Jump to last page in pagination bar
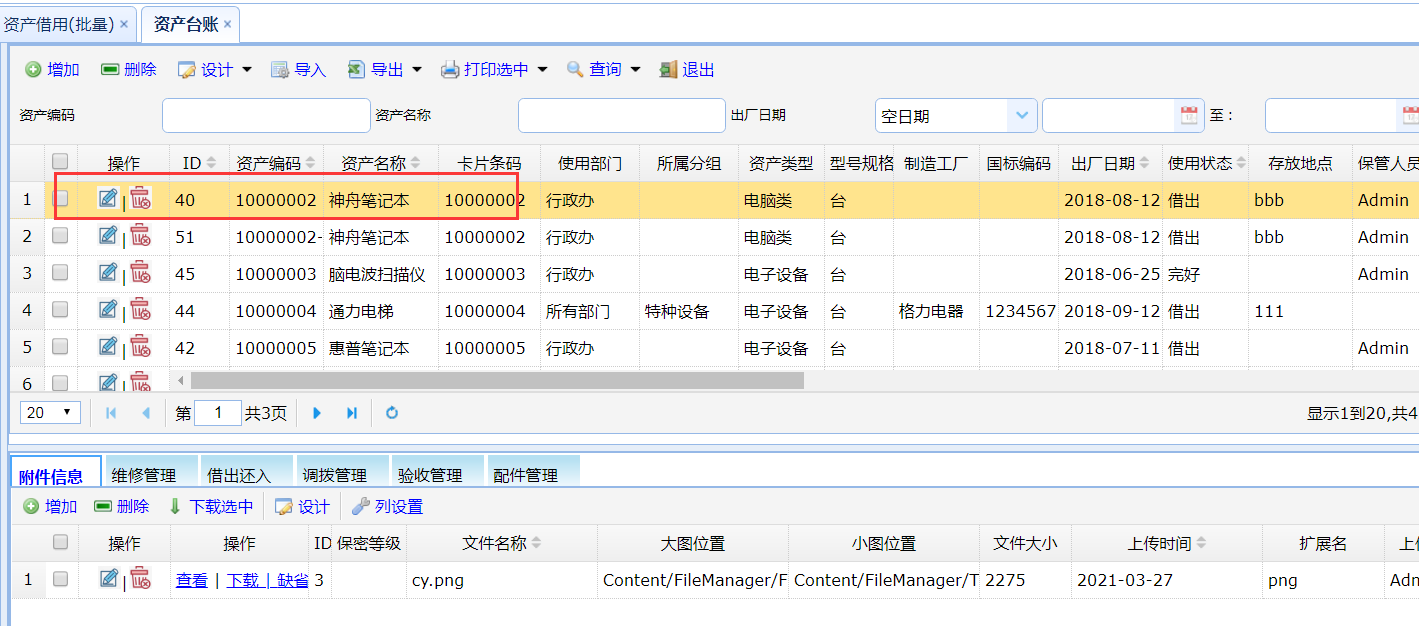The height and width of the screenshot is (626, 1419). [352, 412]
